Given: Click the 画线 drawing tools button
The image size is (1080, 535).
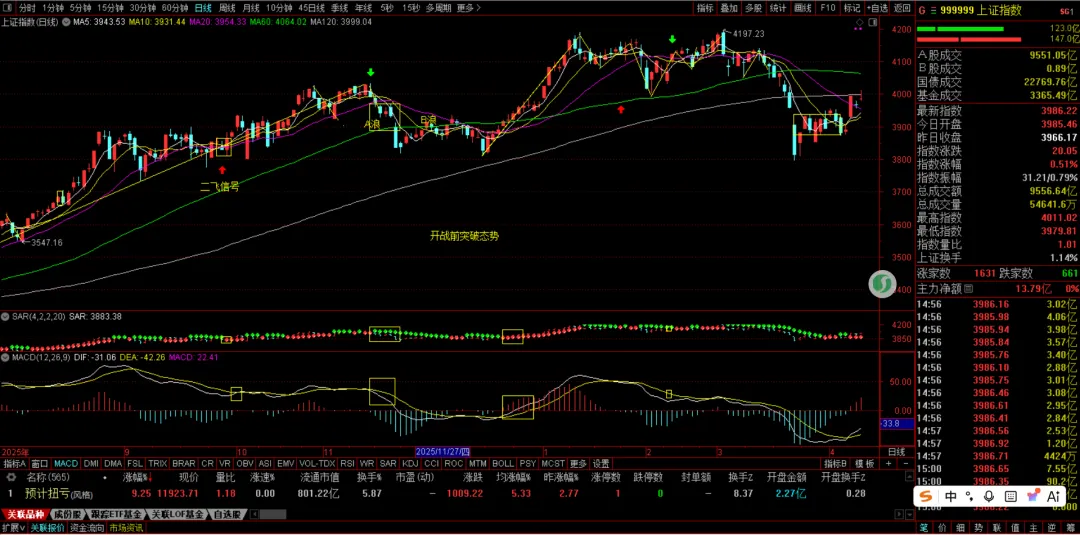Looking at the screenshot, I should click(x=802, y=8).
